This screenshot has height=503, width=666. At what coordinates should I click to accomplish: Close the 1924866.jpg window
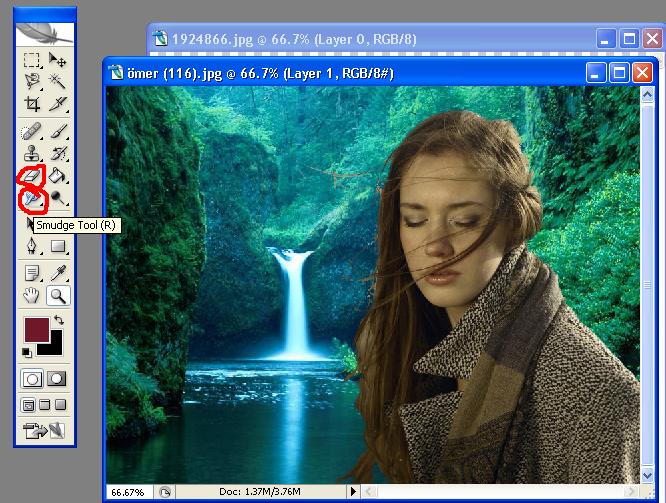click(x=652, y=39)
